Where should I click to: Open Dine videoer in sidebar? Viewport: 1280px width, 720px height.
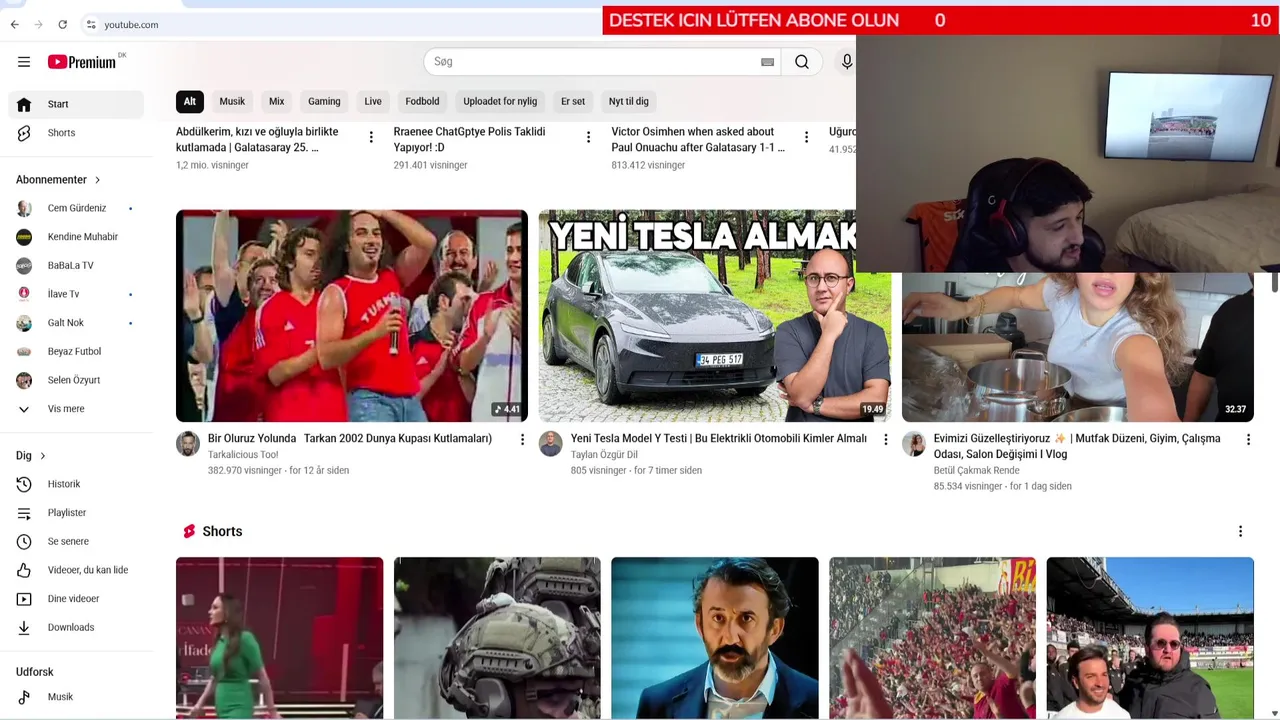point(76,599)
